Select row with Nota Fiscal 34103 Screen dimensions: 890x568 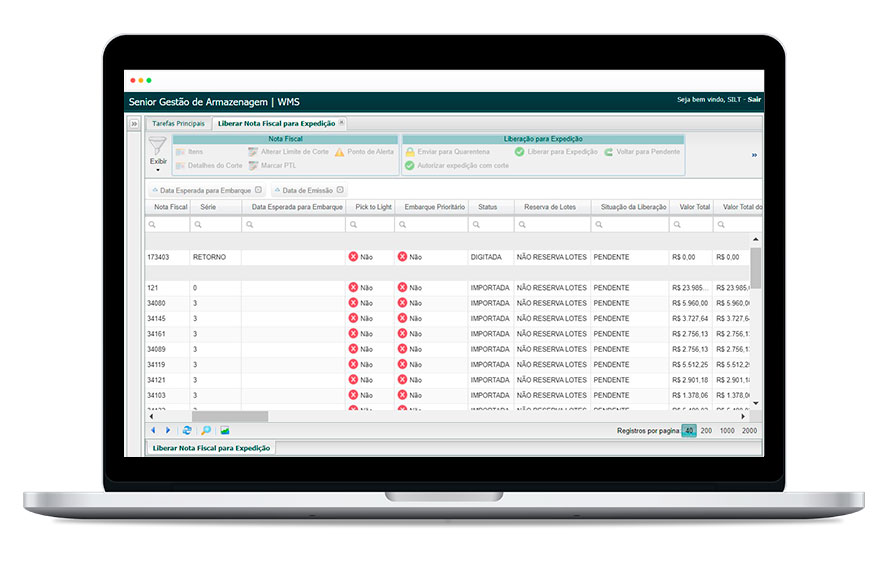click(x=447, y=395)
